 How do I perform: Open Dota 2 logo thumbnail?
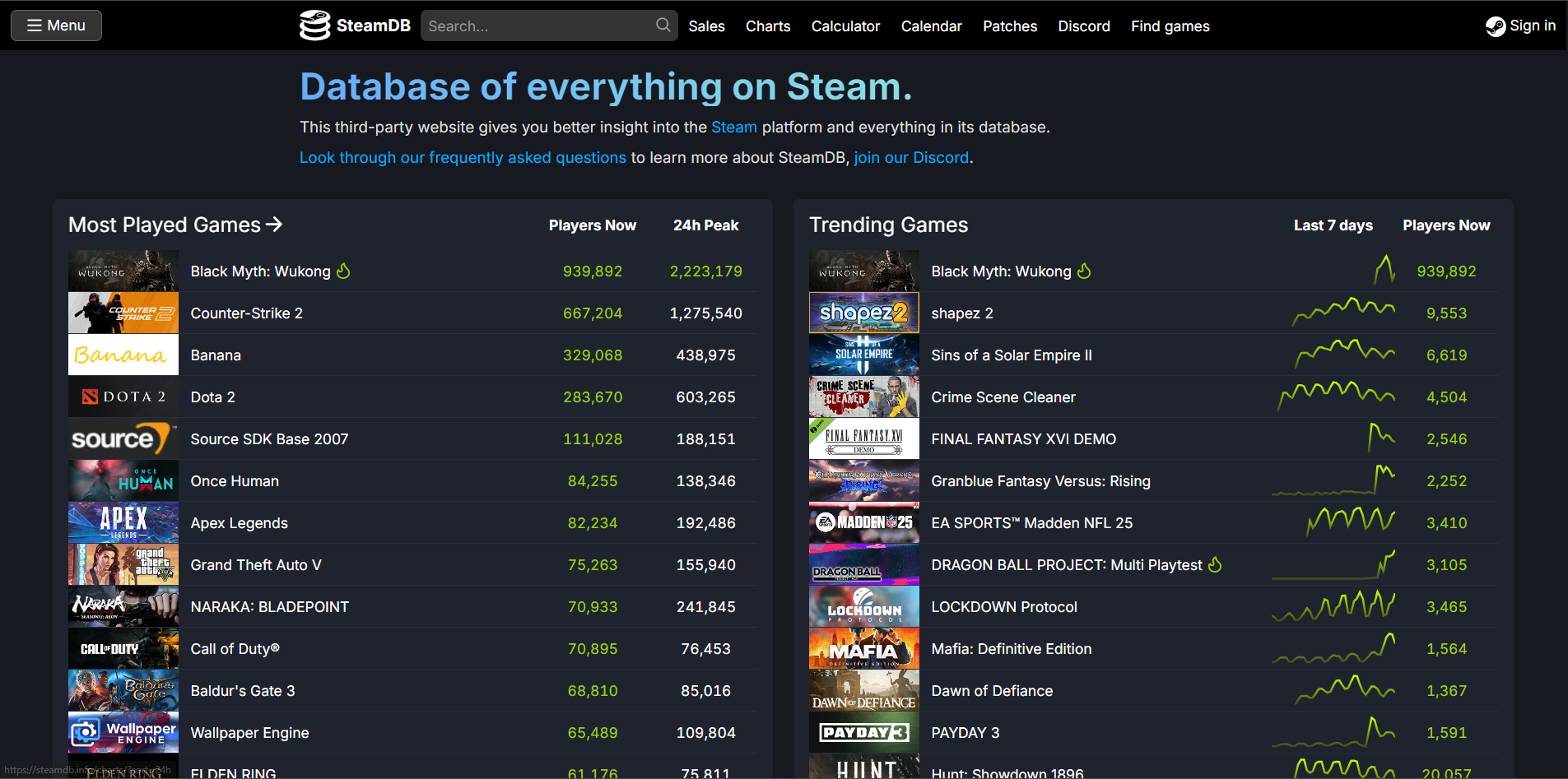123,396
